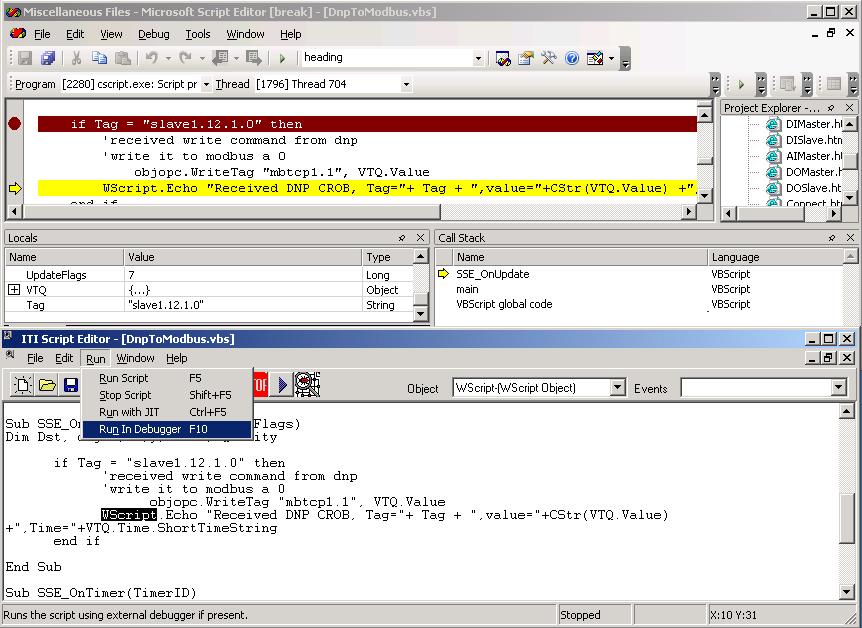
Task: Click the bug magnifier debug icon
Action: point(307,384)
